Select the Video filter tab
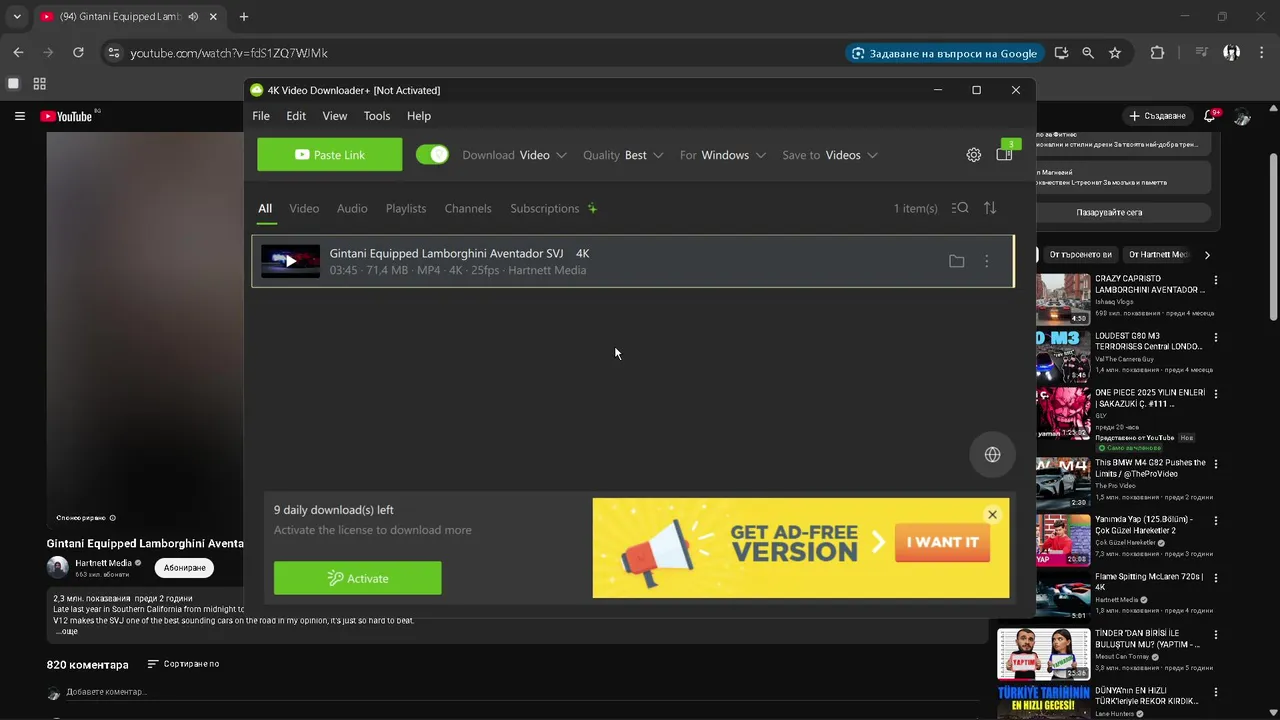Viewport: 1280px width, 720px height. (304, 208)
